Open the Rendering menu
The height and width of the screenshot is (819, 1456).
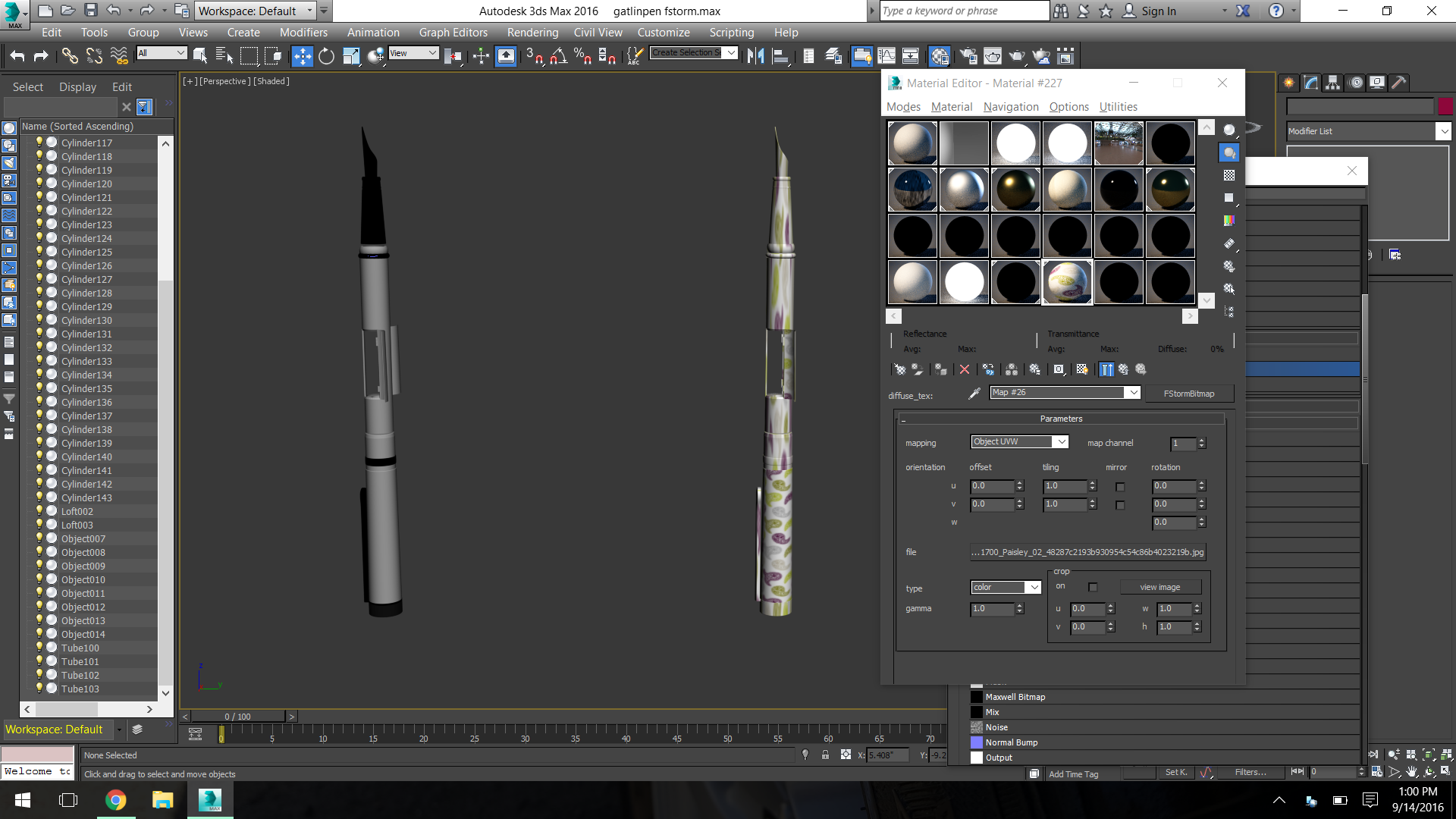(x=532, y=33)
